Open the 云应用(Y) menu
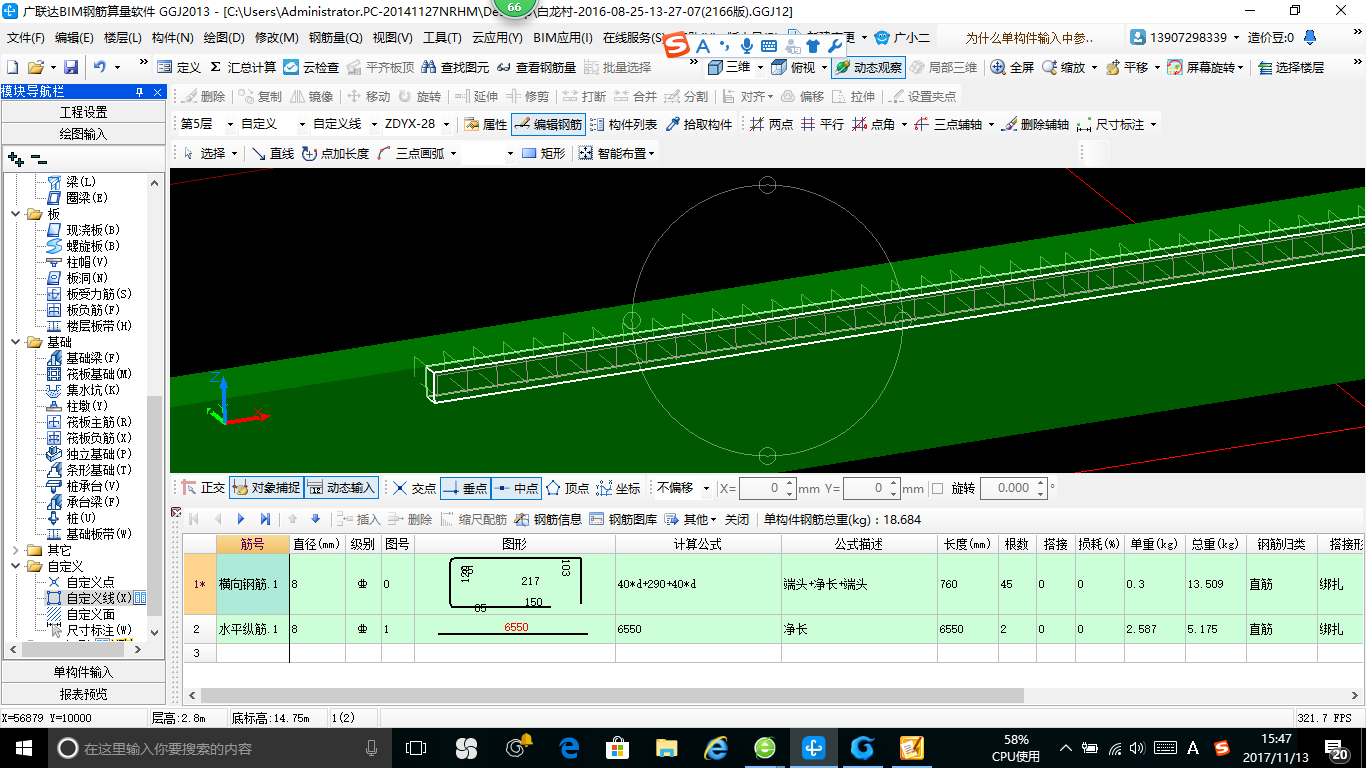Viewport: 1366px width, 768px height. point(497,38)
